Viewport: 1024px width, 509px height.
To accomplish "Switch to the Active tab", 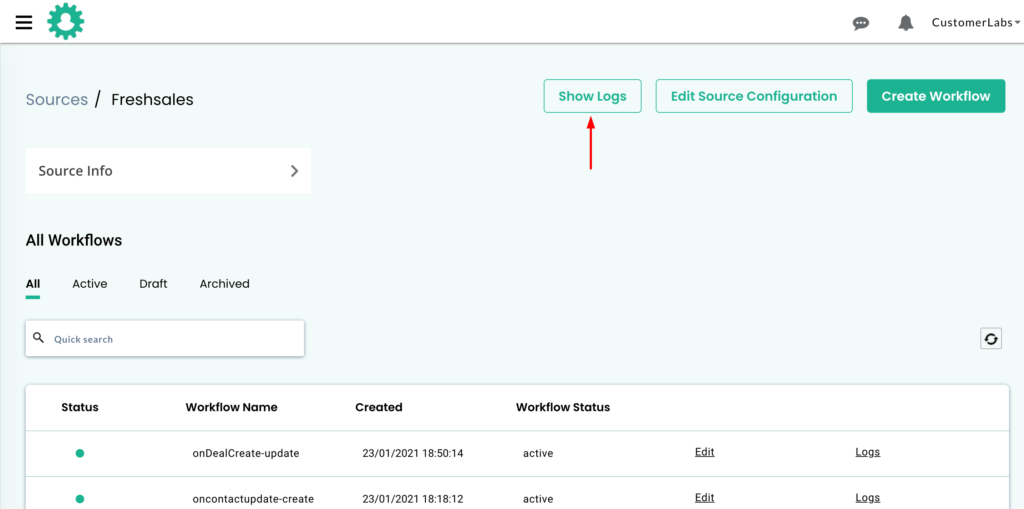I will coord(89,284).
